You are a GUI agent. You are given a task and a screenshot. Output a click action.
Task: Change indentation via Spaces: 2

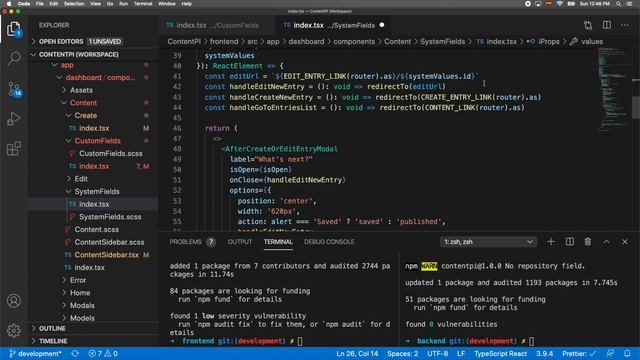point(402,353)
